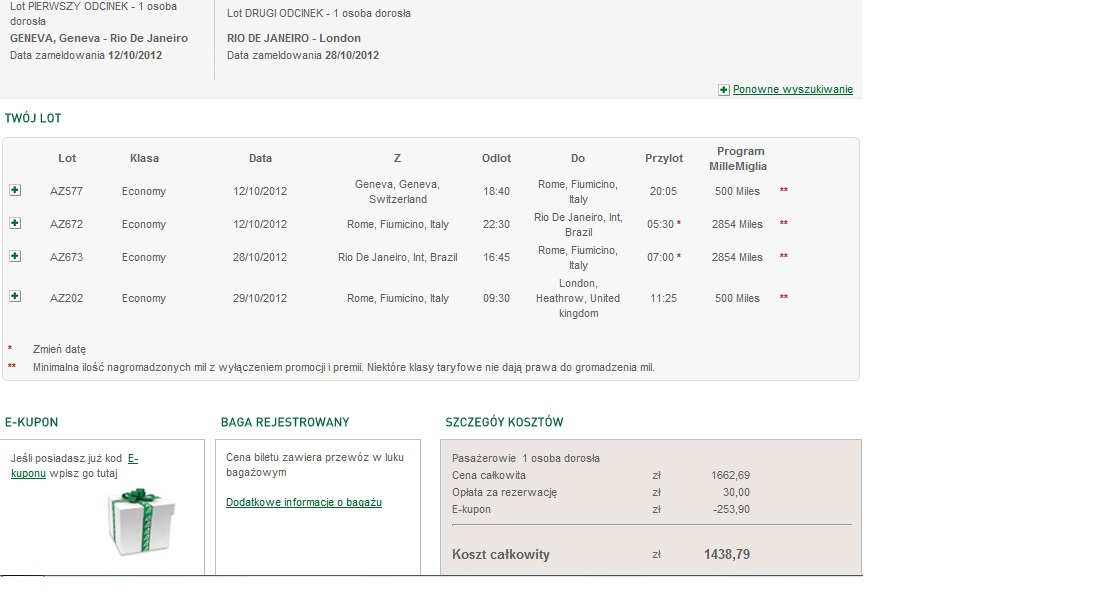The height and width of the screenshot is (615, 1093).
Task: Expand details for flight AZ202
Action: pyautogui.click(x=15, y=296)
